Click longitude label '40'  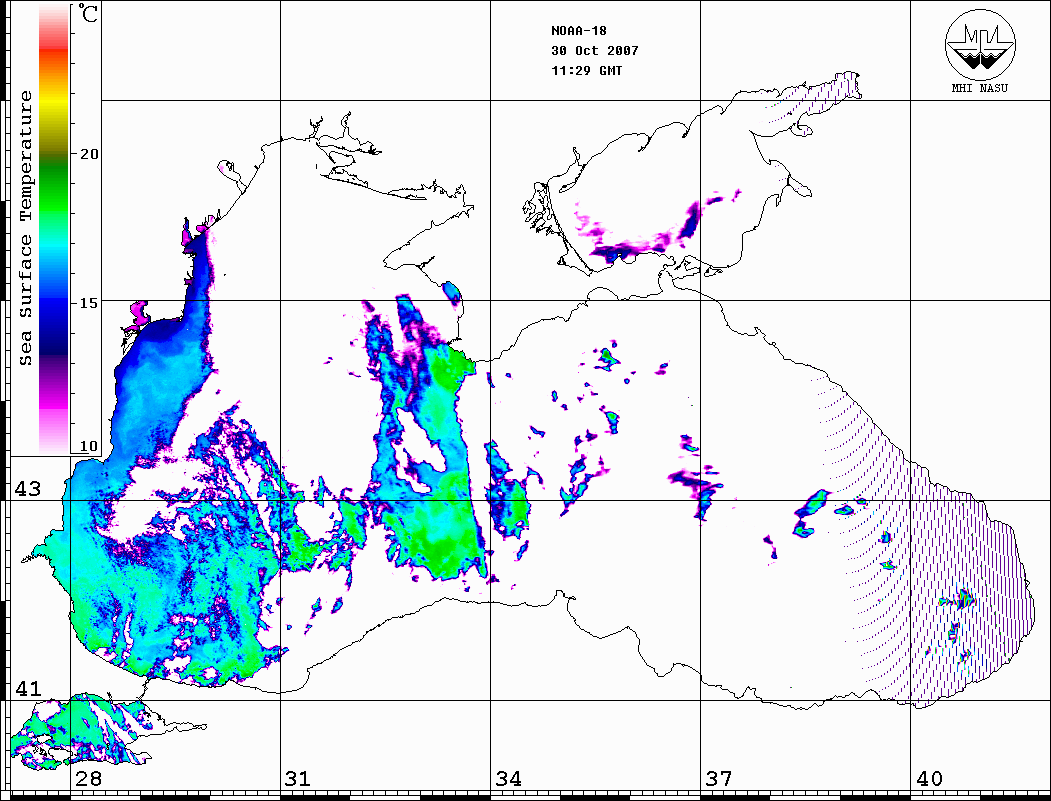(x=929, y=779)
